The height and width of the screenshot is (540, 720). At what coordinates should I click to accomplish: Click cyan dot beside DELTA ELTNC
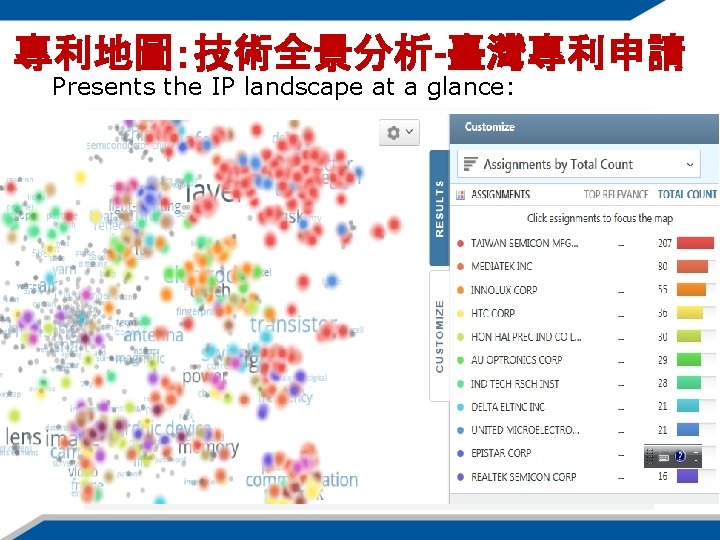coord(461,407)
